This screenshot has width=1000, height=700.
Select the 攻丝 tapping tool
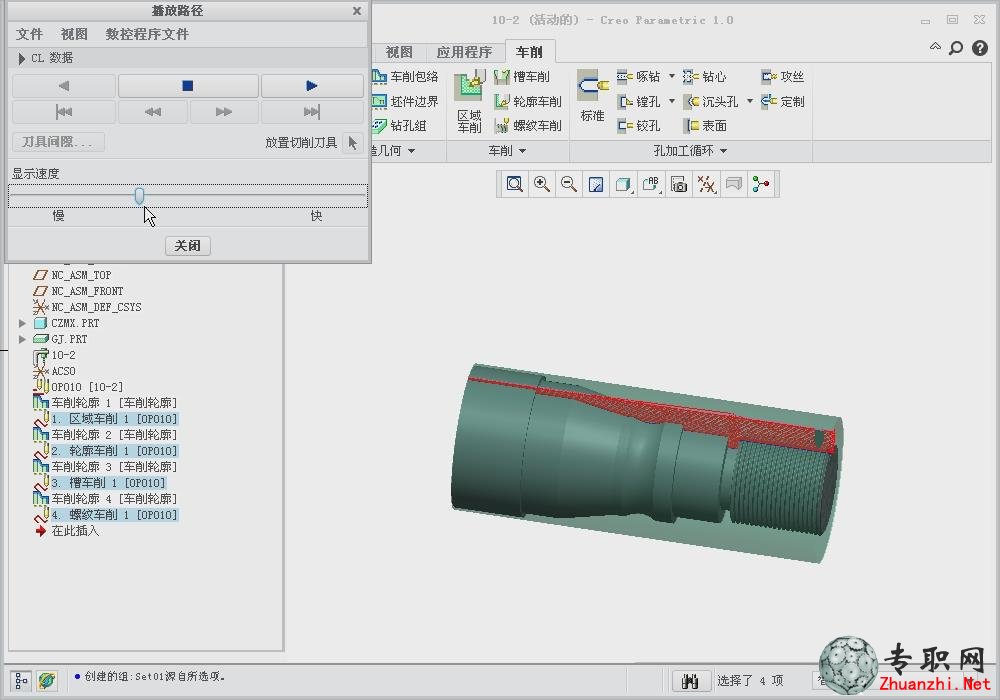pyautogui.click(x=783, y=77)
